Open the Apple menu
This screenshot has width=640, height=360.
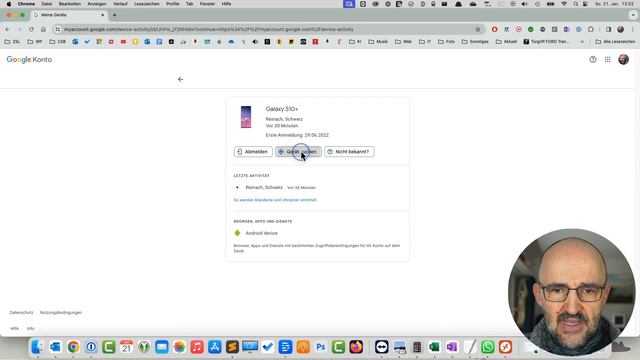coord(9,4)
